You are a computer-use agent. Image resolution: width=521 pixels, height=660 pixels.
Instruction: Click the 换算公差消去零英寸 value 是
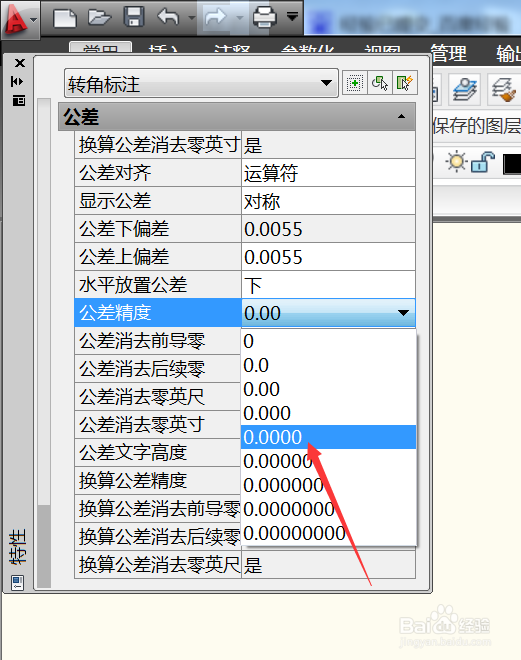pos(328,145)
